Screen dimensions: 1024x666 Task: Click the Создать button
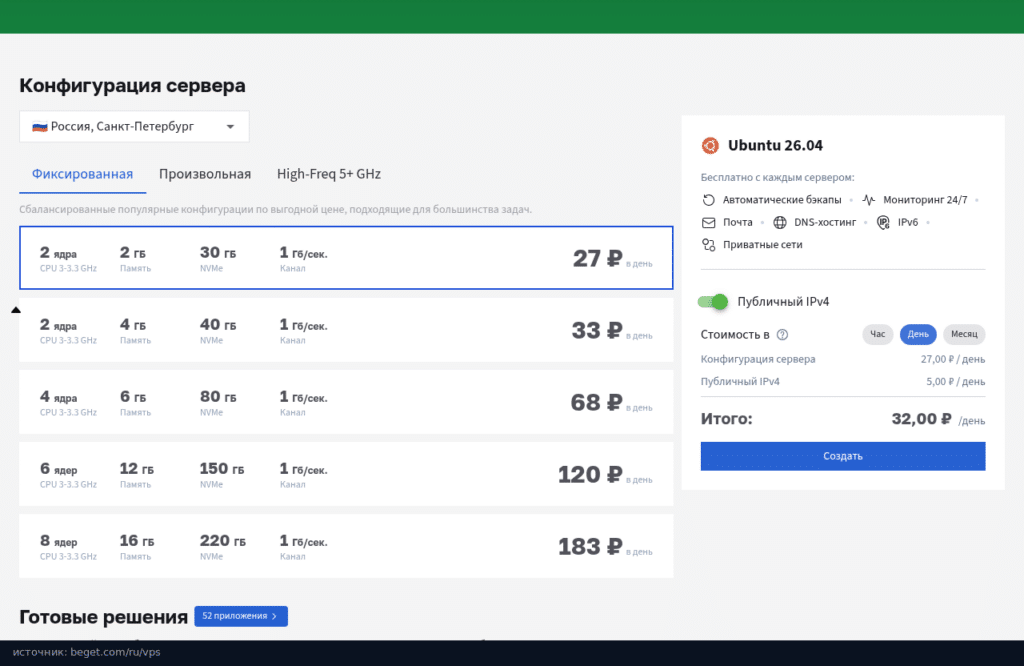pos(842,456)
